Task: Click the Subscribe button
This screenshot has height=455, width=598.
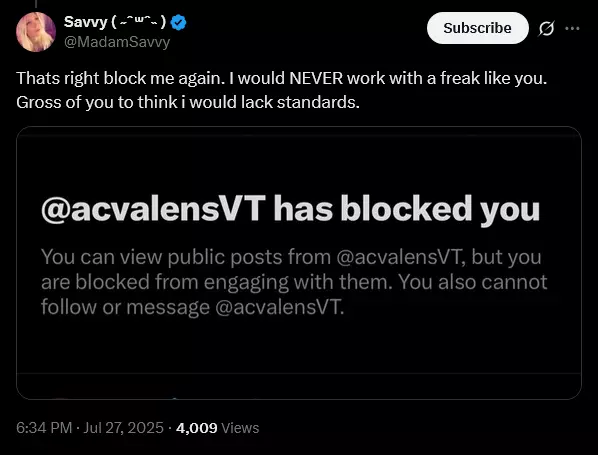Action: click(477, 28)
